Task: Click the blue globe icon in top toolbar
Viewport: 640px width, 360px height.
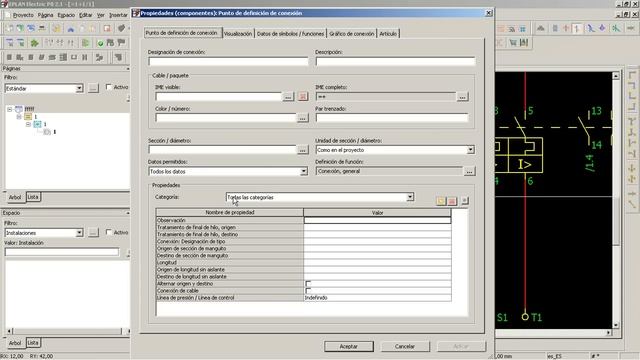Action: [x=31, y=29]
